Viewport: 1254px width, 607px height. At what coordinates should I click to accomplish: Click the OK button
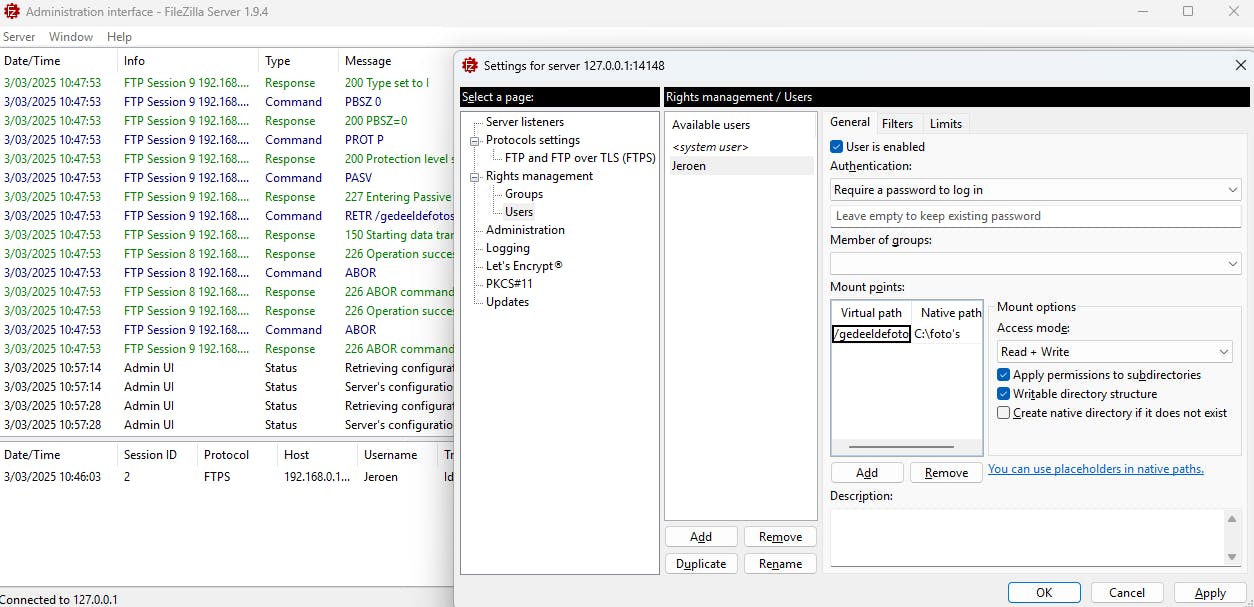pyautogui.click(x=1044, y=593)
